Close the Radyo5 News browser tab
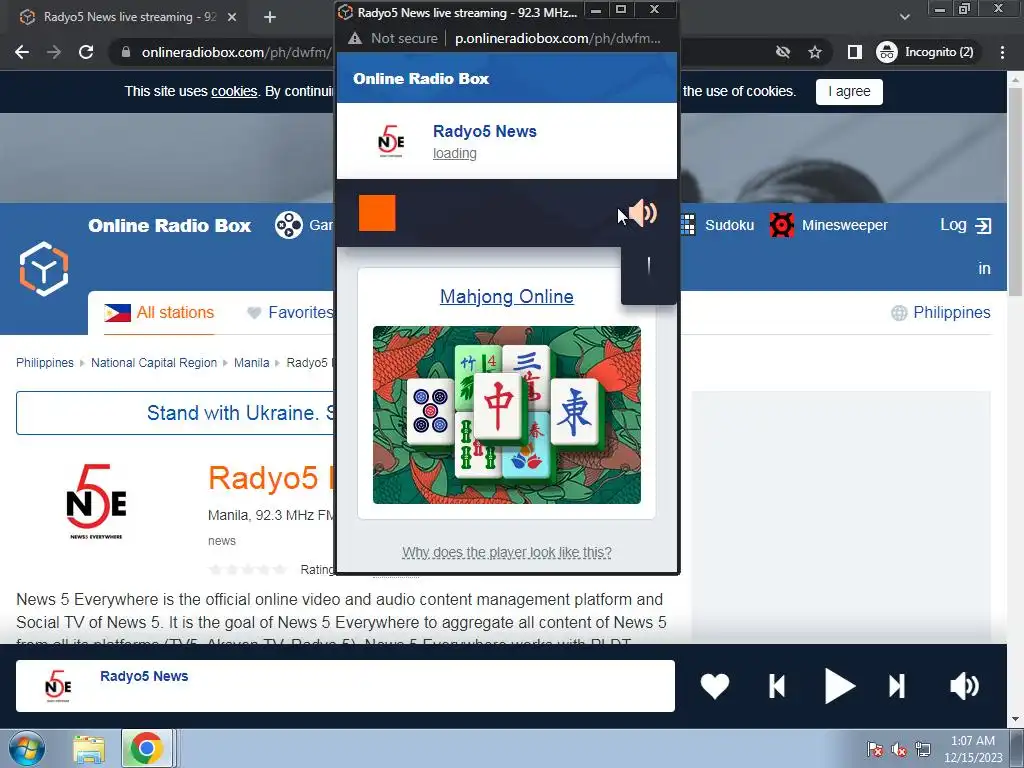Screen dimensions: 1024x768 pos(232,18)
